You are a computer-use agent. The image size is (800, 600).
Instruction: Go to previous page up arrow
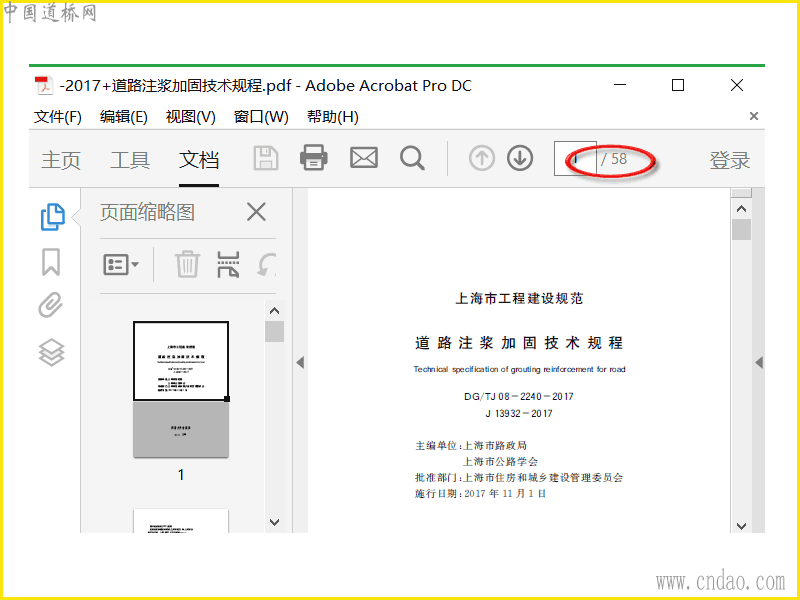[482, 158]
